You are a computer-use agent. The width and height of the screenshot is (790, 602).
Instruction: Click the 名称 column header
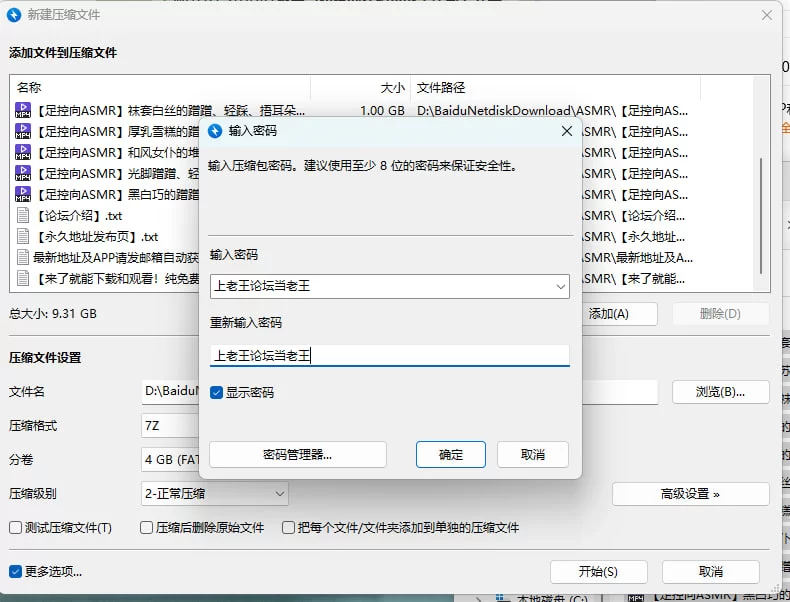point(160,88)
